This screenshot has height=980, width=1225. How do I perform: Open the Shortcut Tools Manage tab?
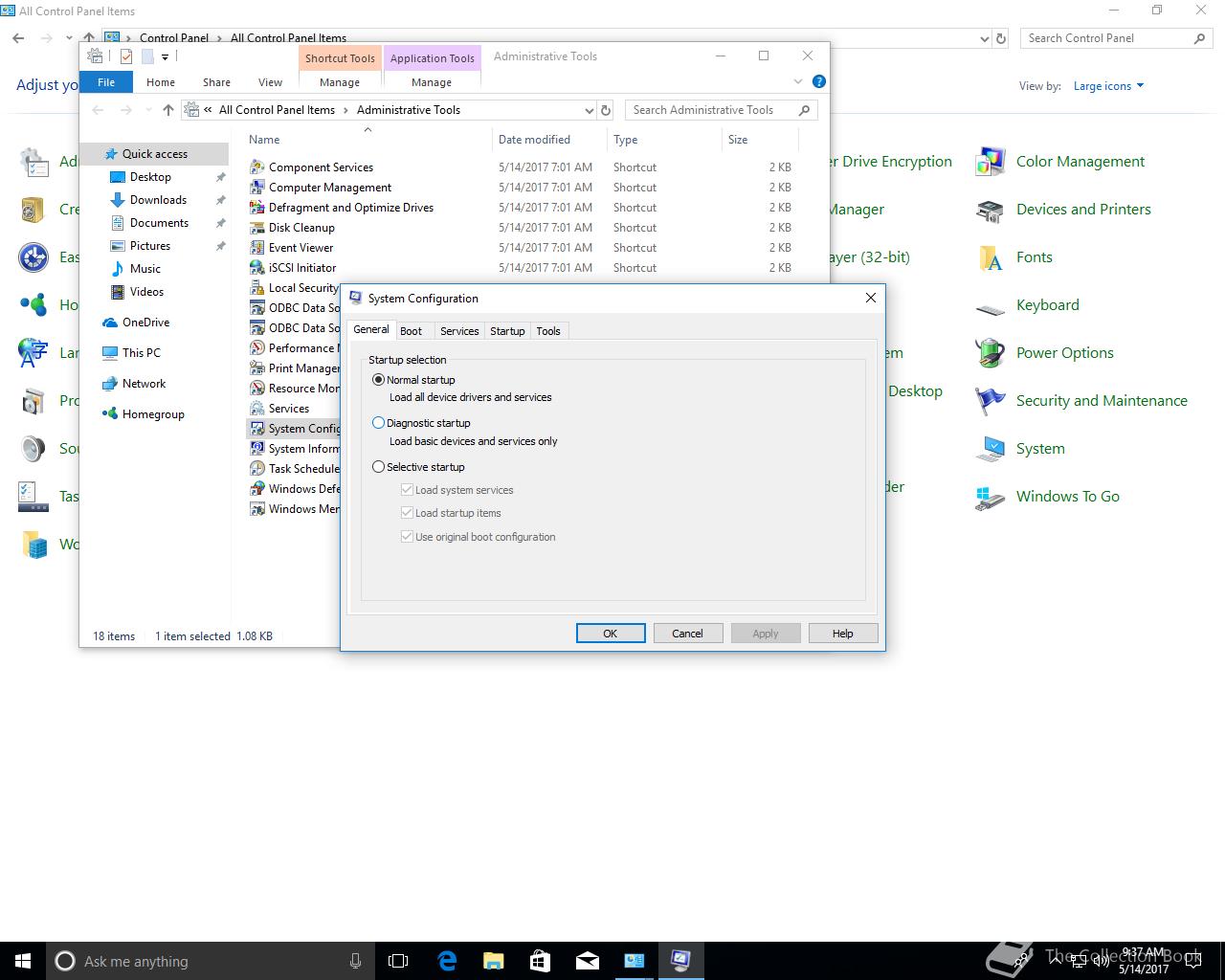340,82
